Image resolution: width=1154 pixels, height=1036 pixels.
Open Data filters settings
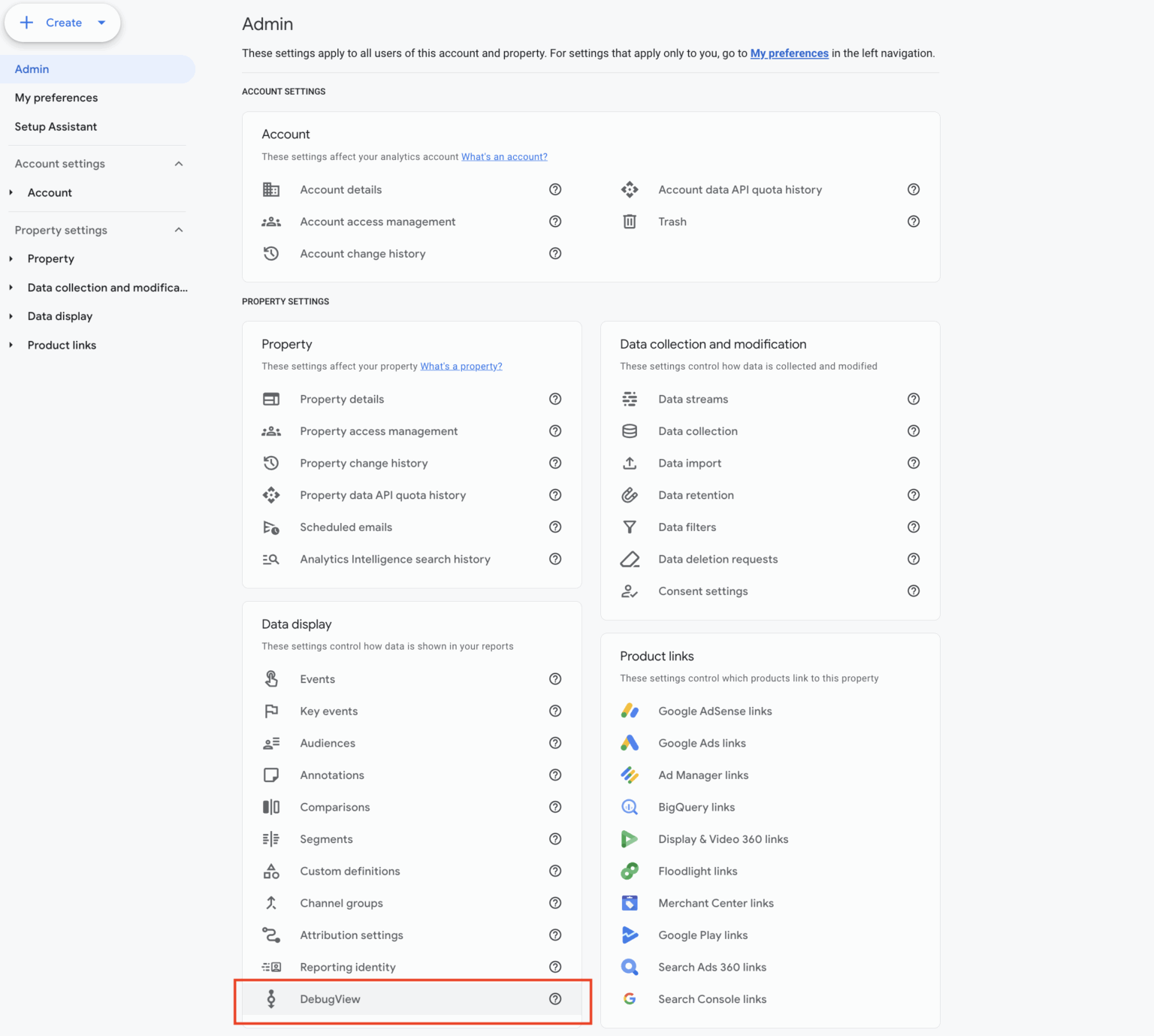click(687, 527)
